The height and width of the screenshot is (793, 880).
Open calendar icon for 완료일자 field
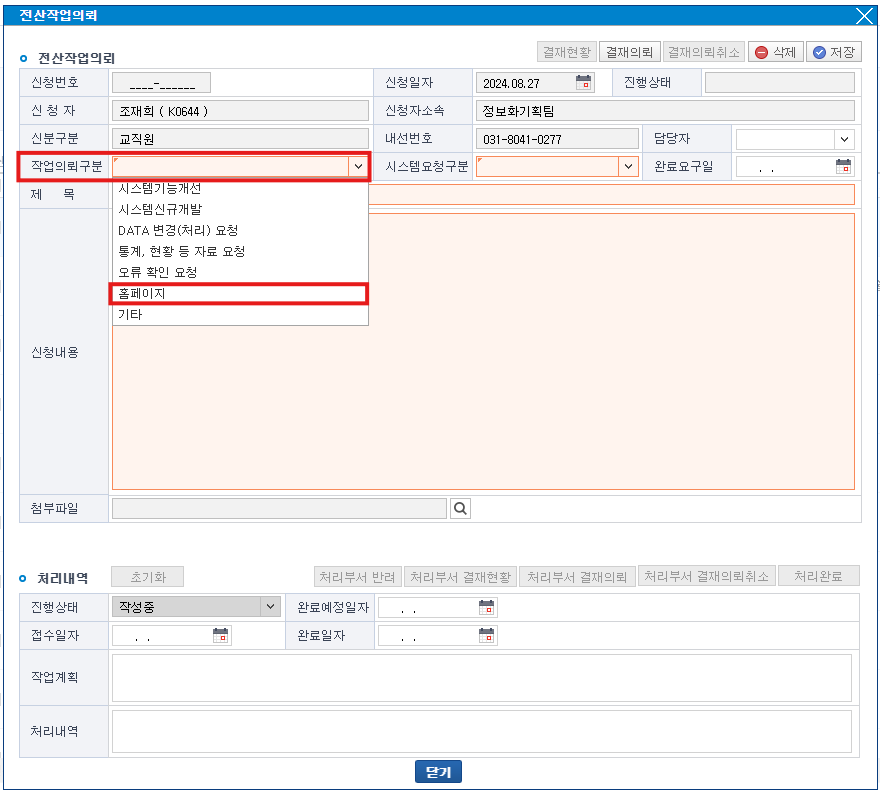(x=486, y=635)
